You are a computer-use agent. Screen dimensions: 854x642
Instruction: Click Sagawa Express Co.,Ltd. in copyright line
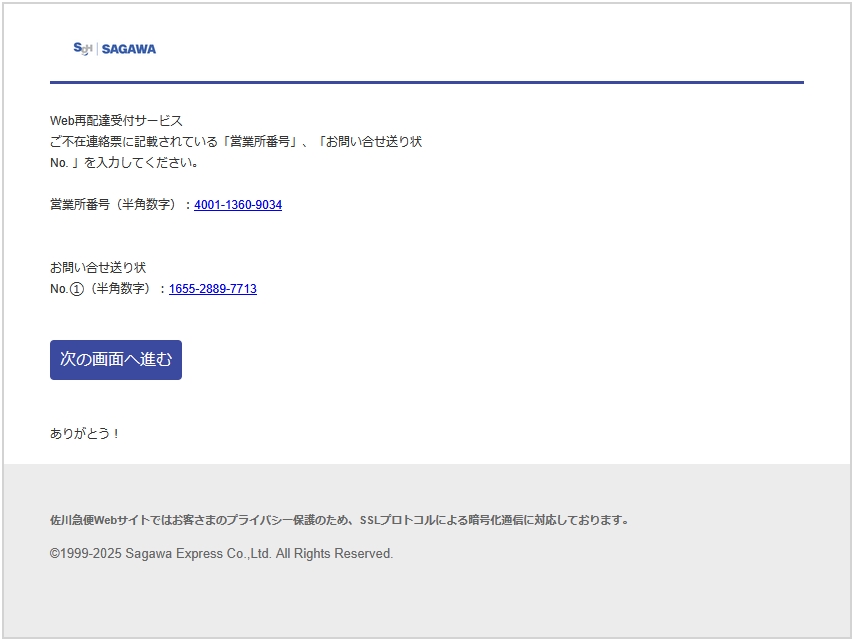(x=198, y=554)
